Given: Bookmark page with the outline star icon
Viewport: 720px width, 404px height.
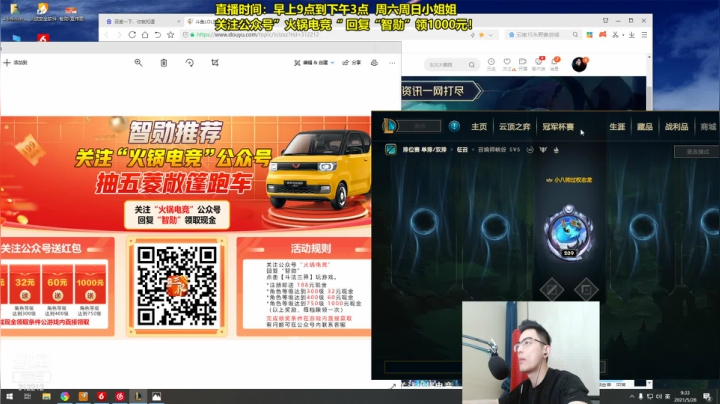Looking at the screenshot, I should point(170,35).
